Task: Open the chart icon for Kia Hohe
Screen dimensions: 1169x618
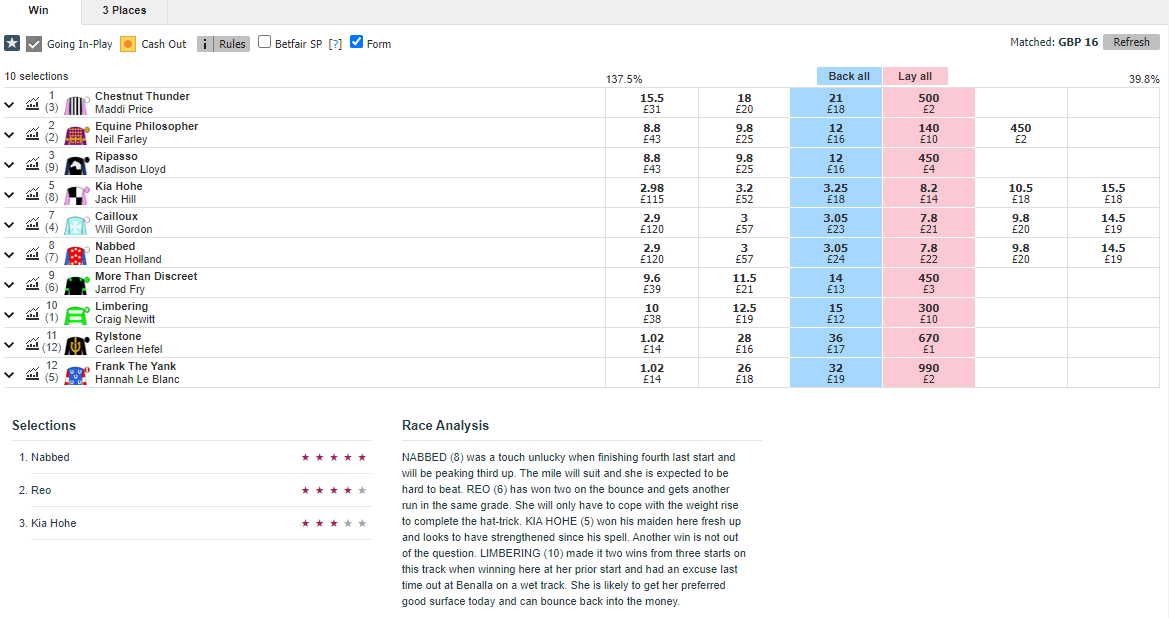Action: (x=32, y=194)
